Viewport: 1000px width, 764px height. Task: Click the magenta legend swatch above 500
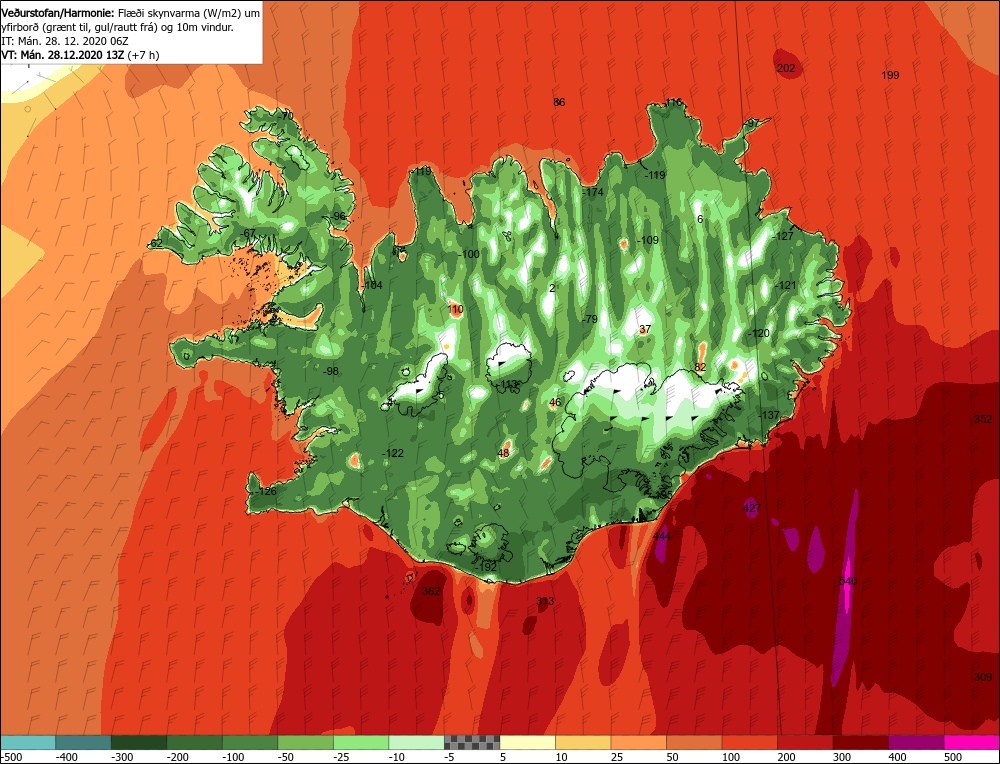click(x=972, y=742)
